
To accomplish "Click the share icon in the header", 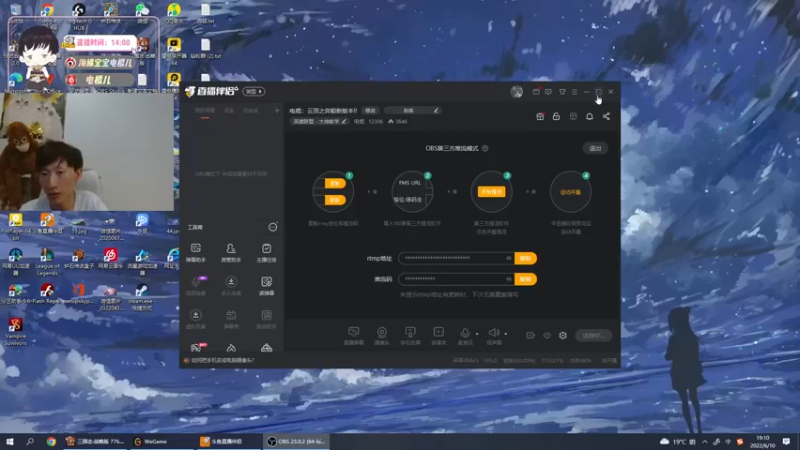I will pyautogui.click(x=606, y=116).
